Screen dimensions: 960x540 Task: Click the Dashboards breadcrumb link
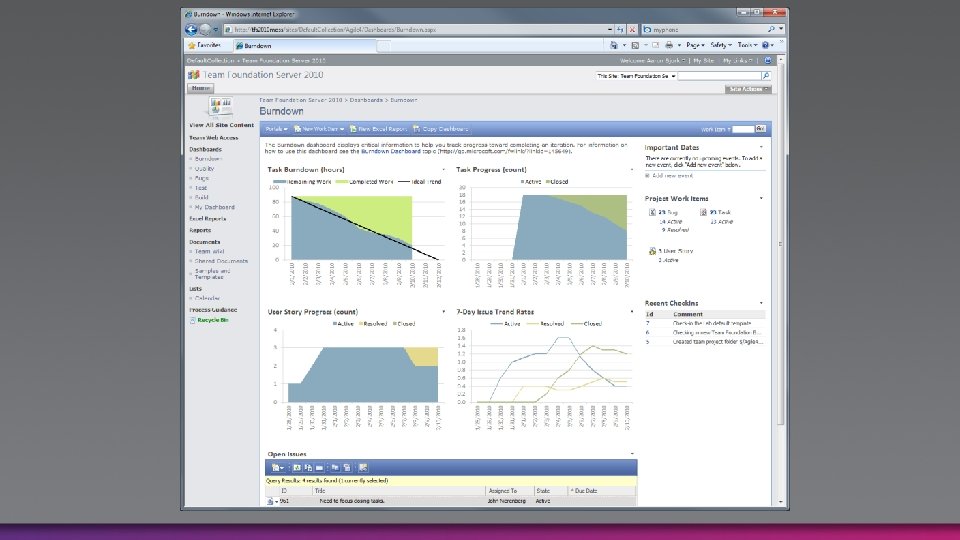pos(366,100)
